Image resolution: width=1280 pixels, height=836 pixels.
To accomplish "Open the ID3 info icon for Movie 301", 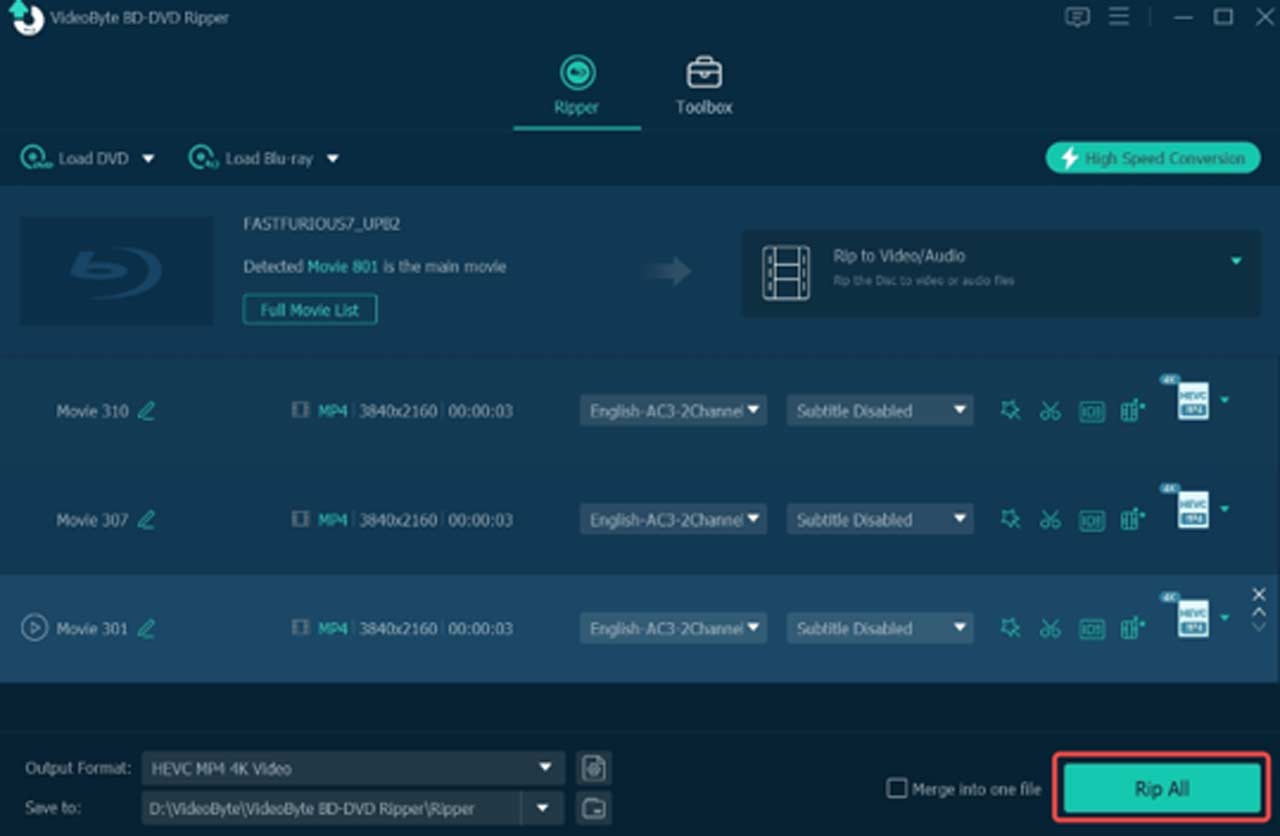I will [x=1091, y=629].
